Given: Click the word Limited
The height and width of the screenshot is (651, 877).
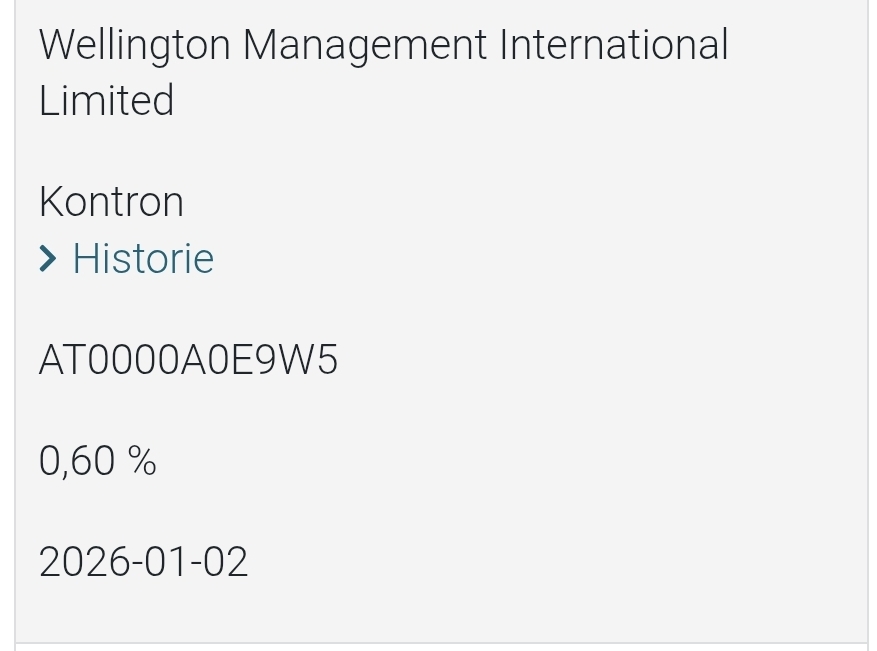Looking at the screenshot, I should pos(106,101).
